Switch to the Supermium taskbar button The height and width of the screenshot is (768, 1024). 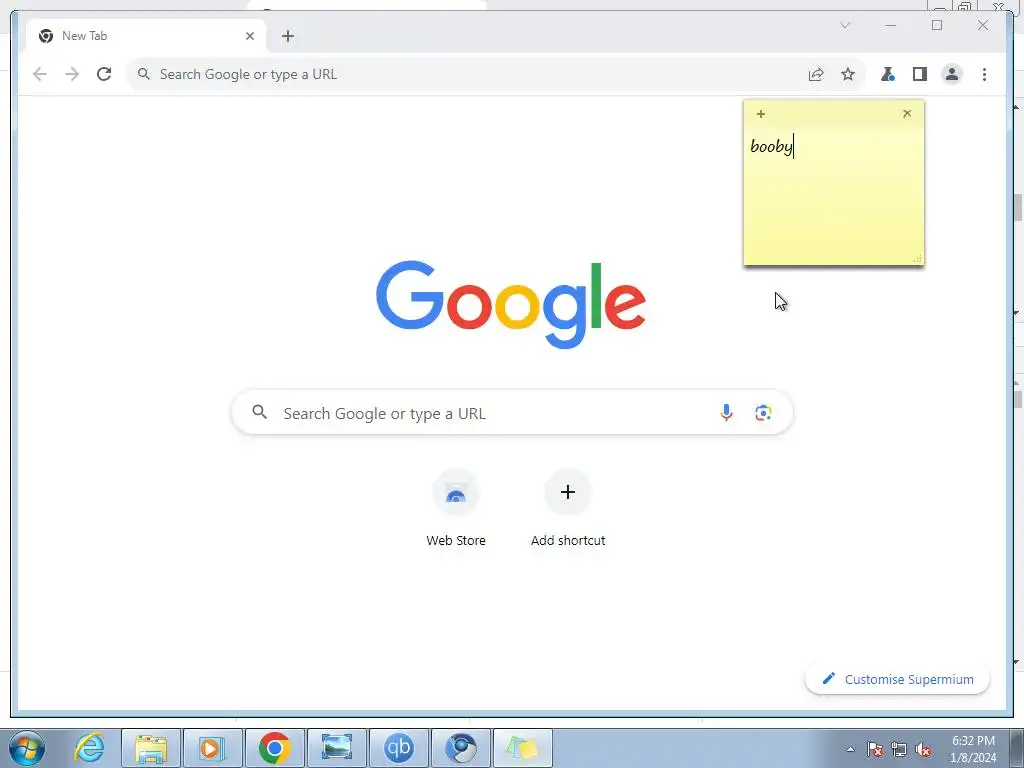coord(460,748)
